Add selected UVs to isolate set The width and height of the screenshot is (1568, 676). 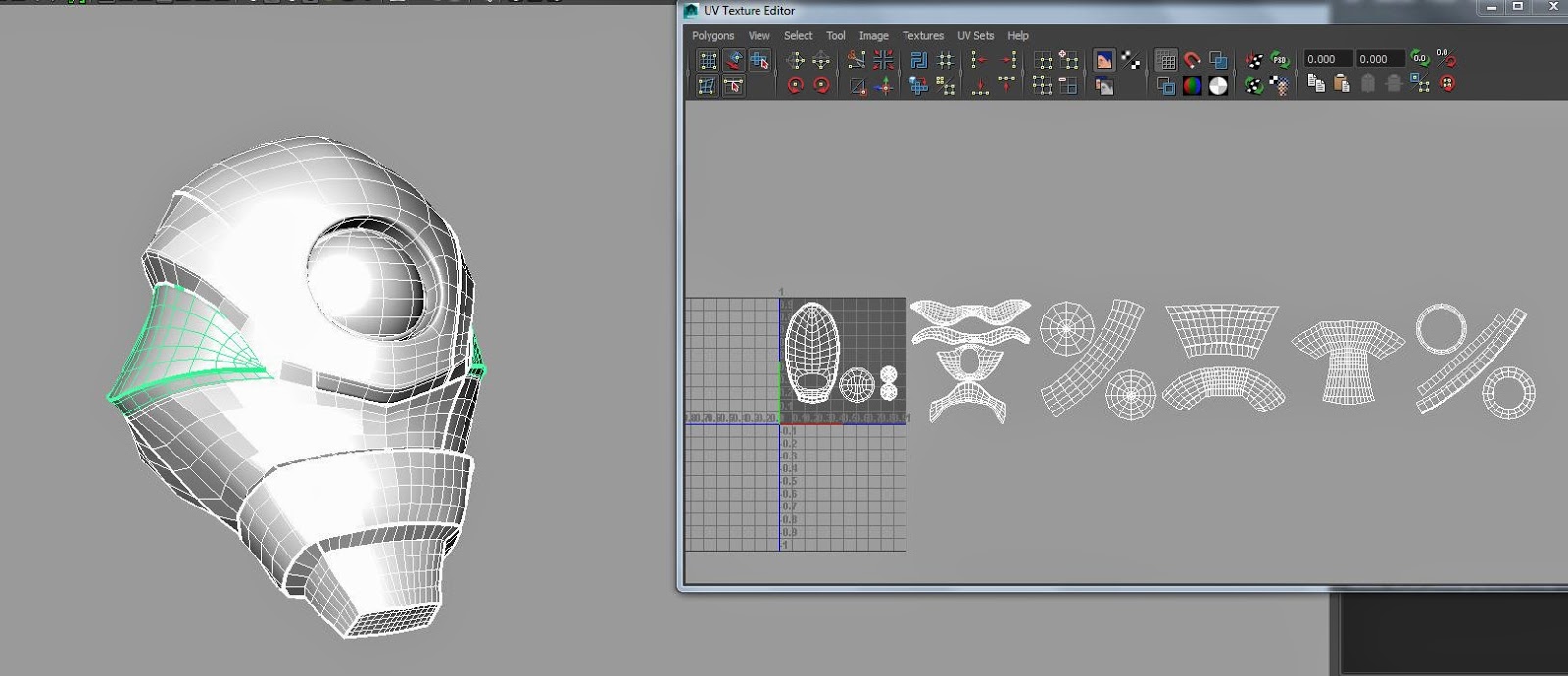coord(1068,60)
